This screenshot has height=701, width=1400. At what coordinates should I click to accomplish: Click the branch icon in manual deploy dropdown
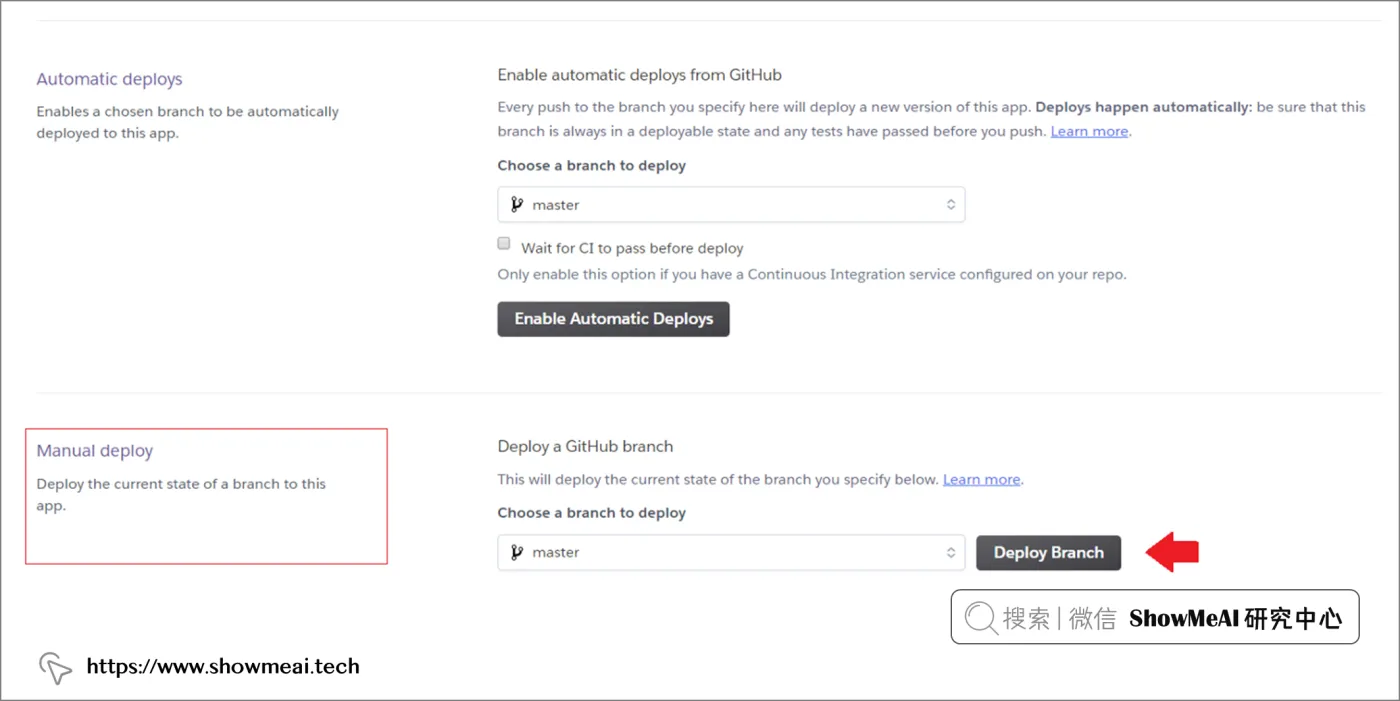click(x=516, y=552)
